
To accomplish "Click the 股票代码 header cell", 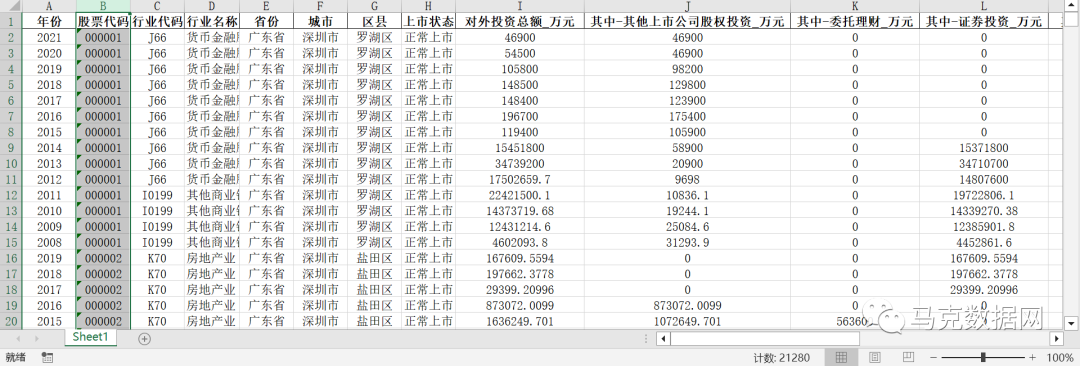I will [103, 21].
